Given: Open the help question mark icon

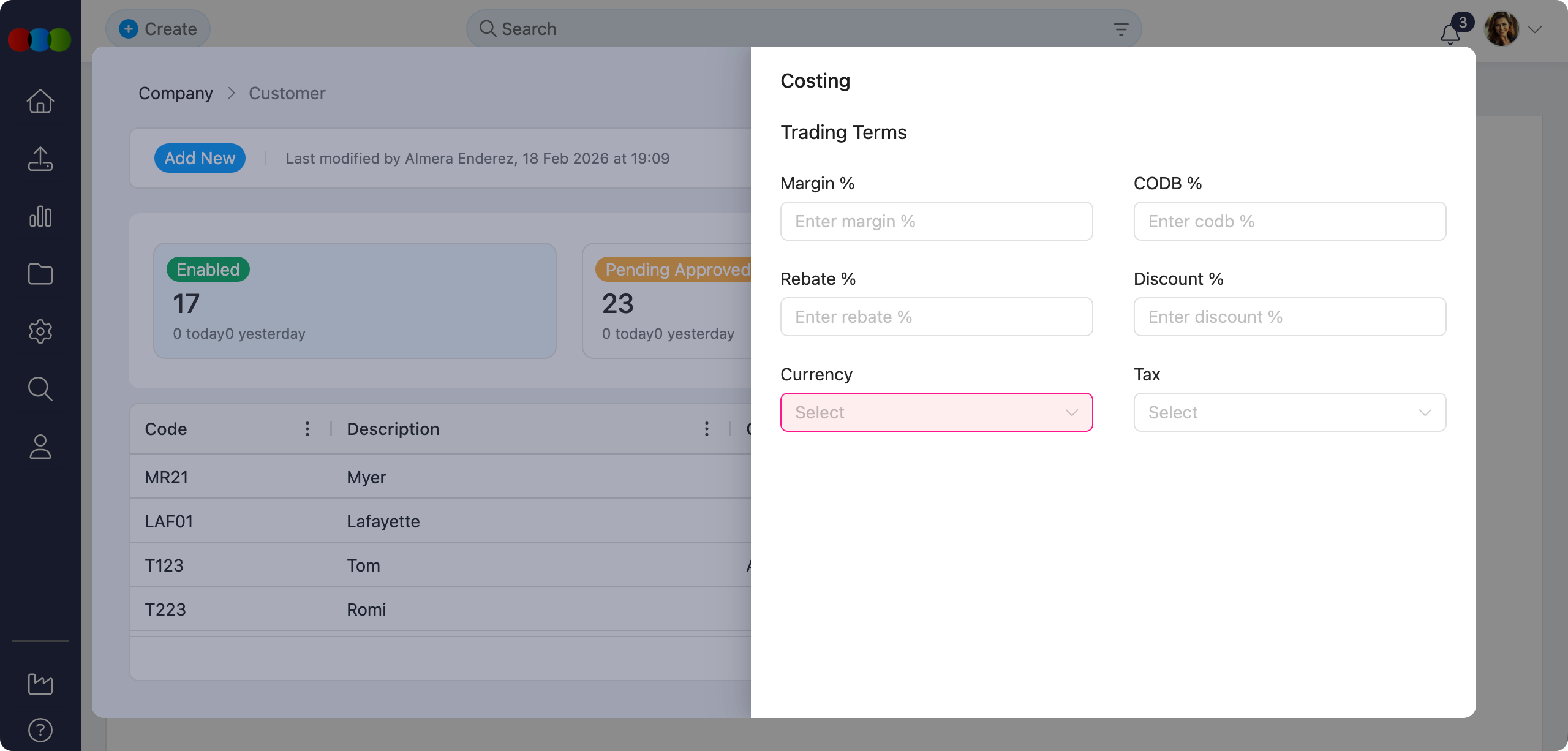Looking at the screenshot, I should click(x=40, y=730).
